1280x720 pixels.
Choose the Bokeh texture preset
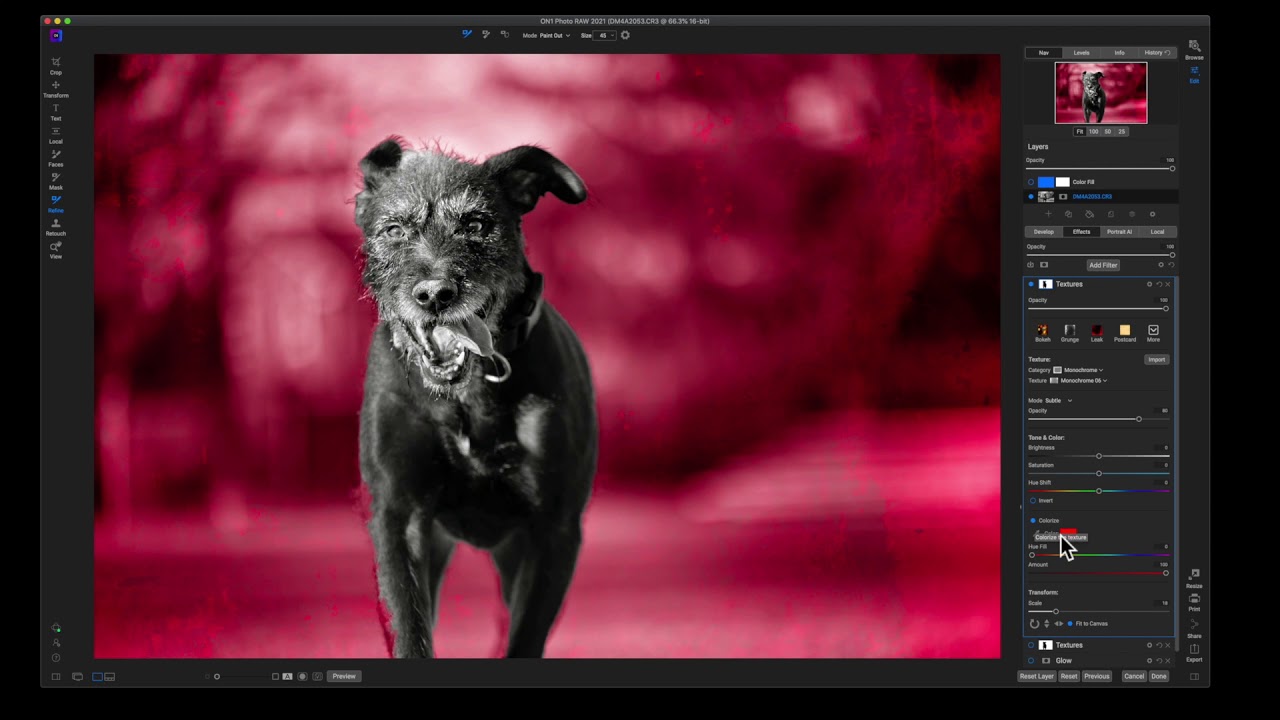(x=1042, y=333)
